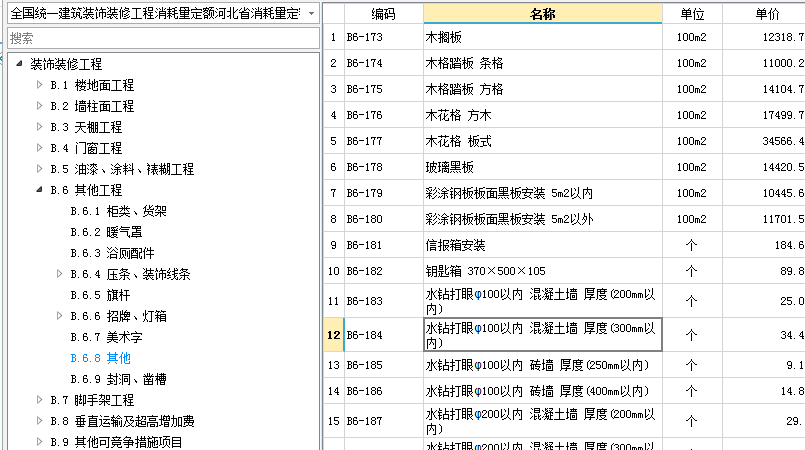Select code cell B6-187
Screen dimensions: 805x450
(x=384, y=421)
